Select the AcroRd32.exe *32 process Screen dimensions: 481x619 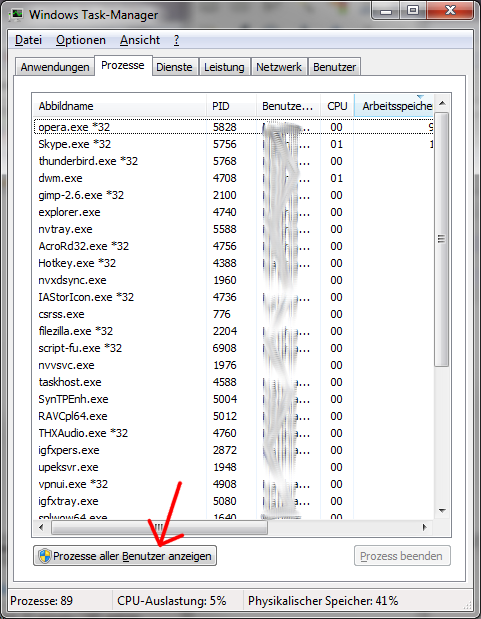[233, 246]
